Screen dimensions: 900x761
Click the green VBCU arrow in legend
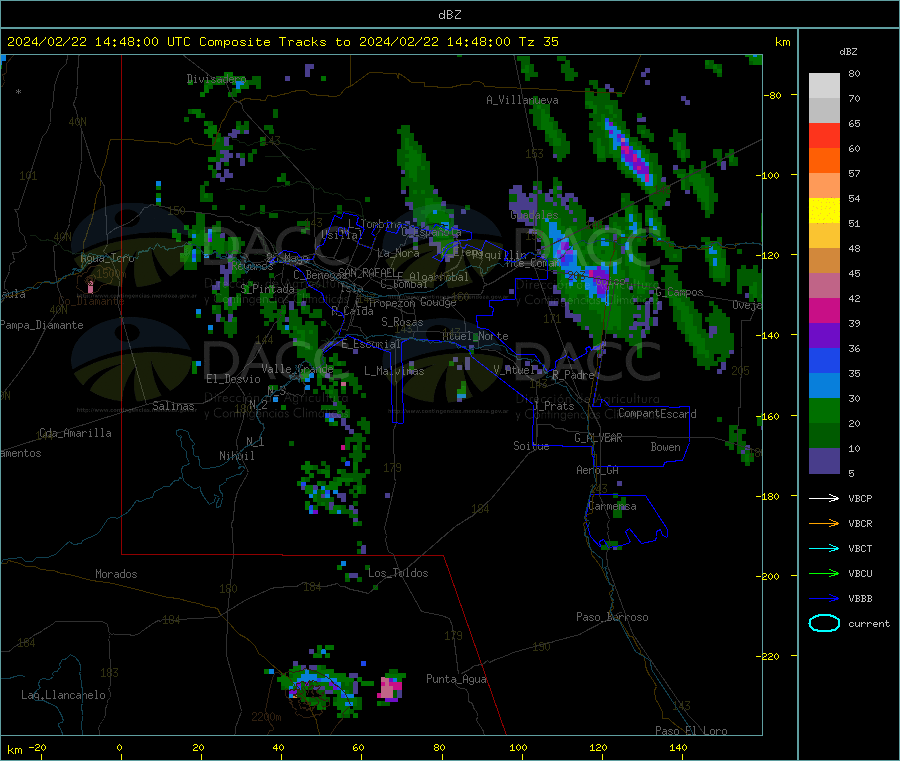pos(824,573)
